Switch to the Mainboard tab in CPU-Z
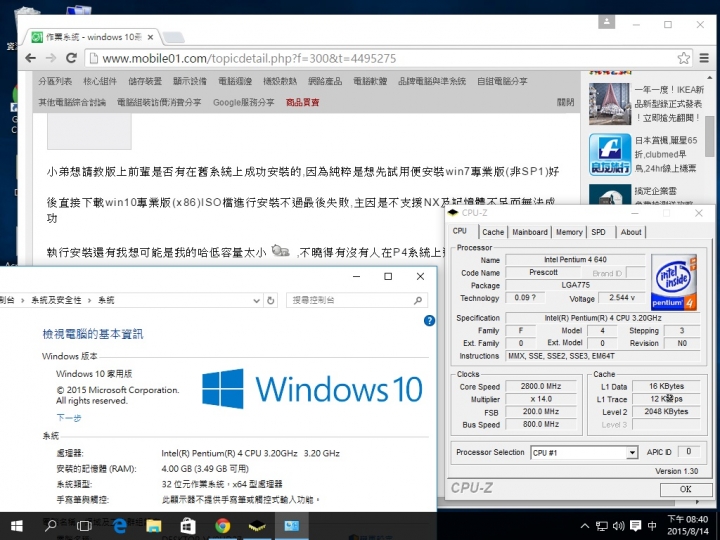The height and width of the screenshot is (540, 720). [530, 232]
